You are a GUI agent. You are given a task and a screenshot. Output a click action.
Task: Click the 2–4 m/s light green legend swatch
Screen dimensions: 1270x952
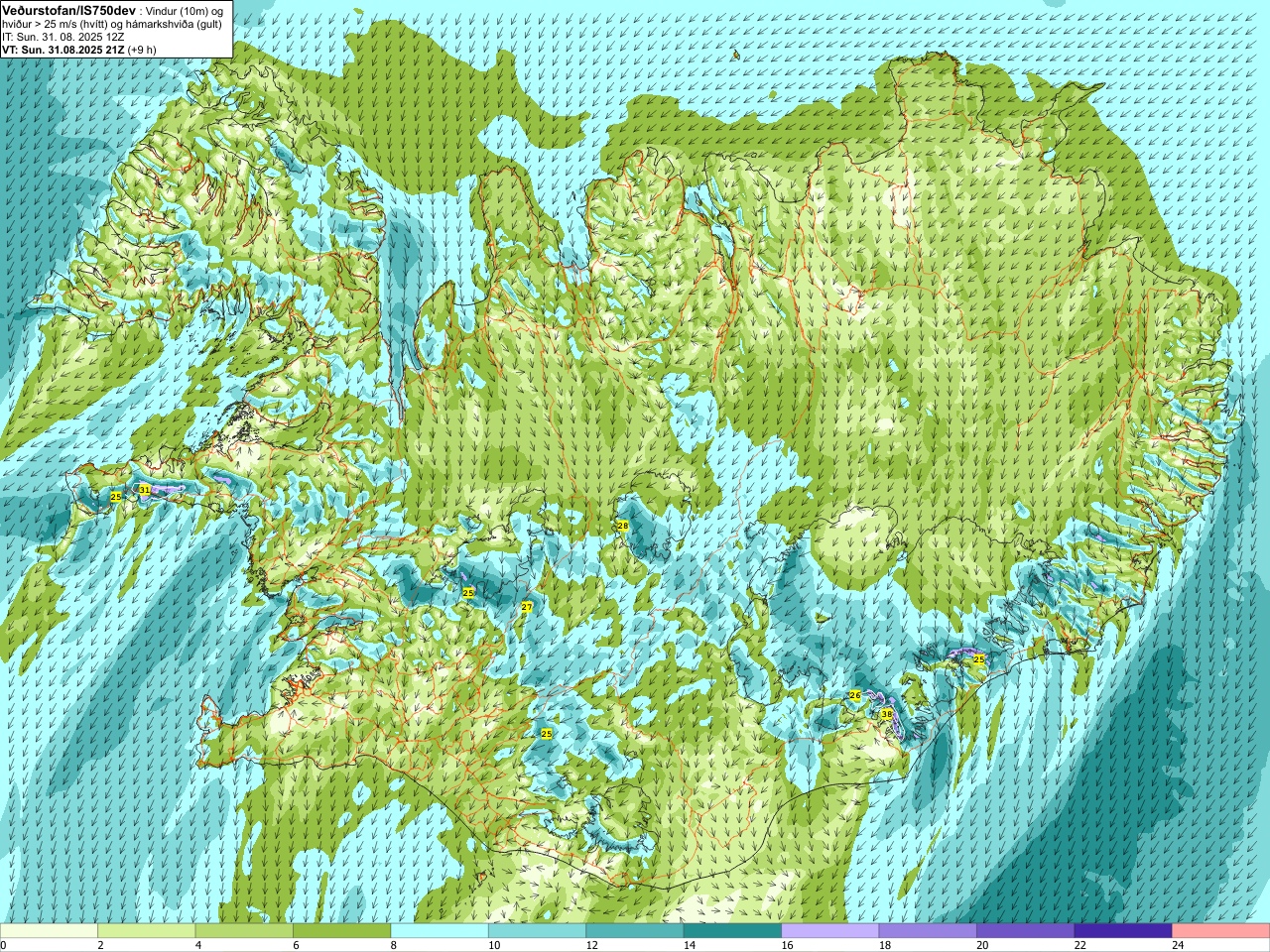pyautogui.click(x=146, y=931)
